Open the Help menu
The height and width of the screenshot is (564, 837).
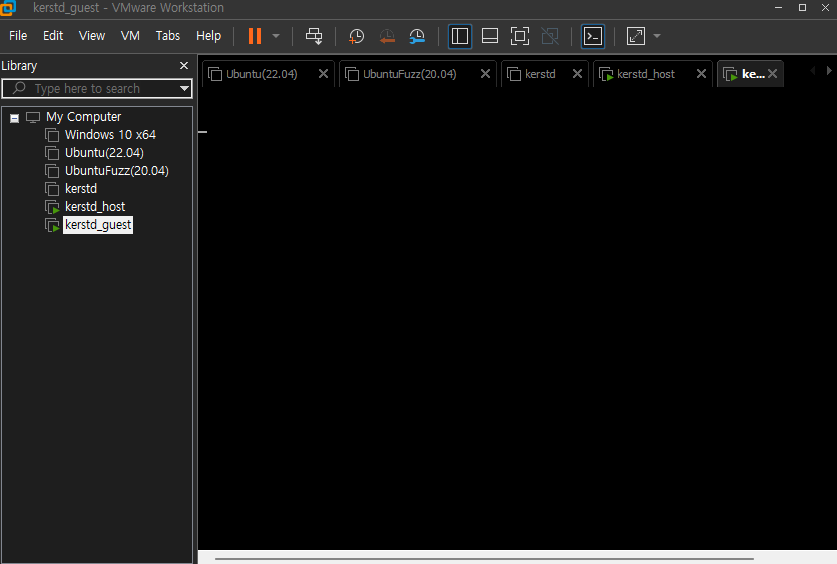[208, 36]
